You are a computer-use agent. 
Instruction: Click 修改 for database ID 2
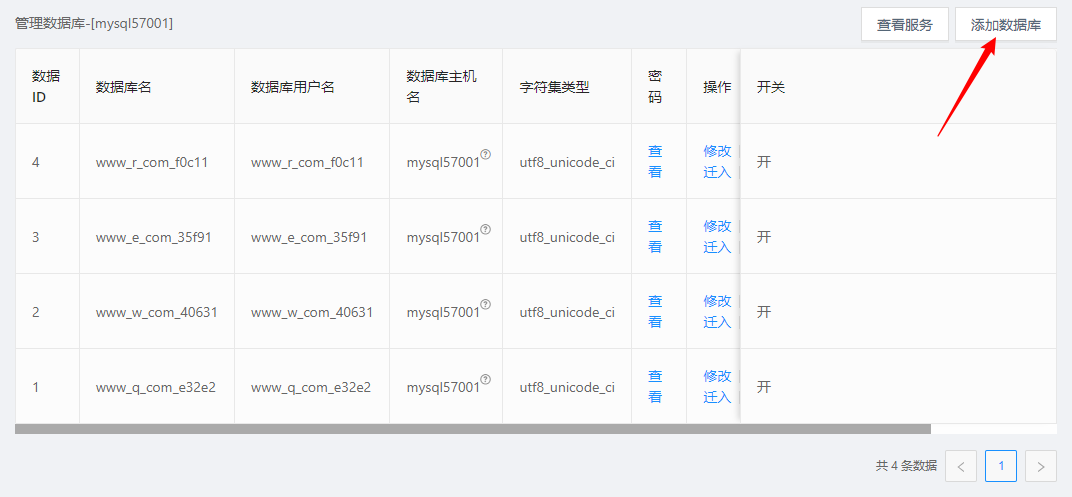(x=717, y=301)
